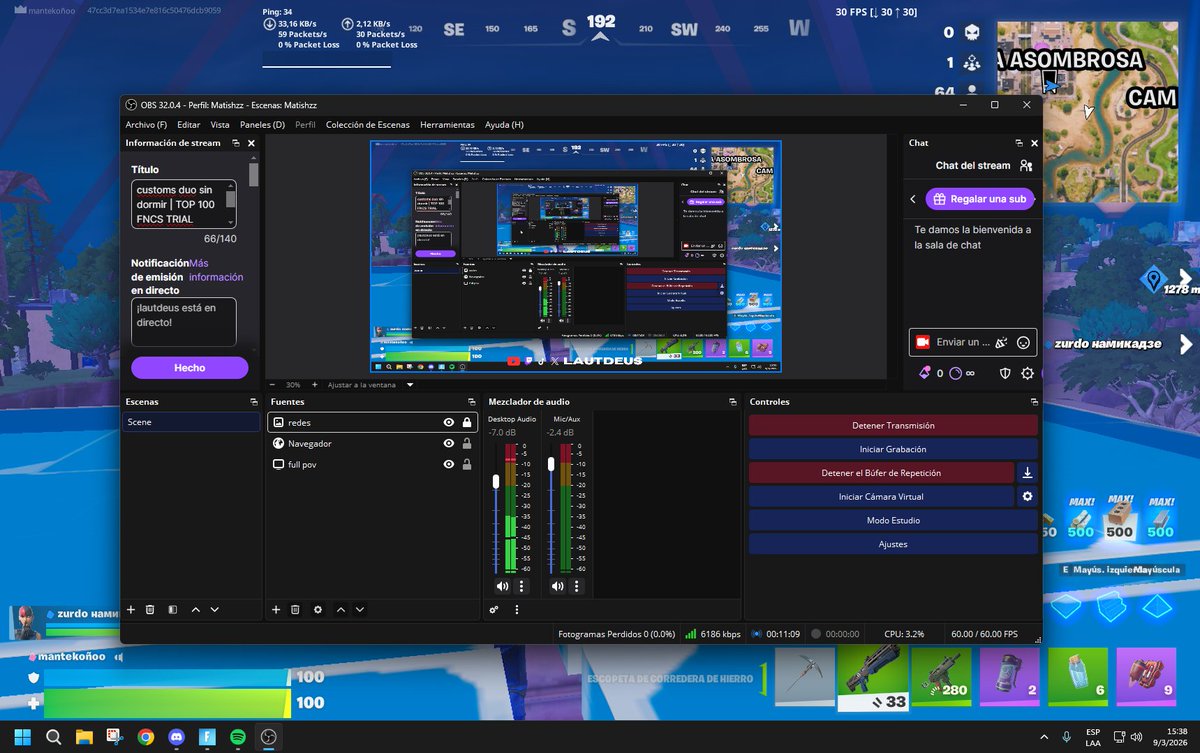
Task: Open Herramientas menu
Action: pyautogui.click(x=447, y=125)
